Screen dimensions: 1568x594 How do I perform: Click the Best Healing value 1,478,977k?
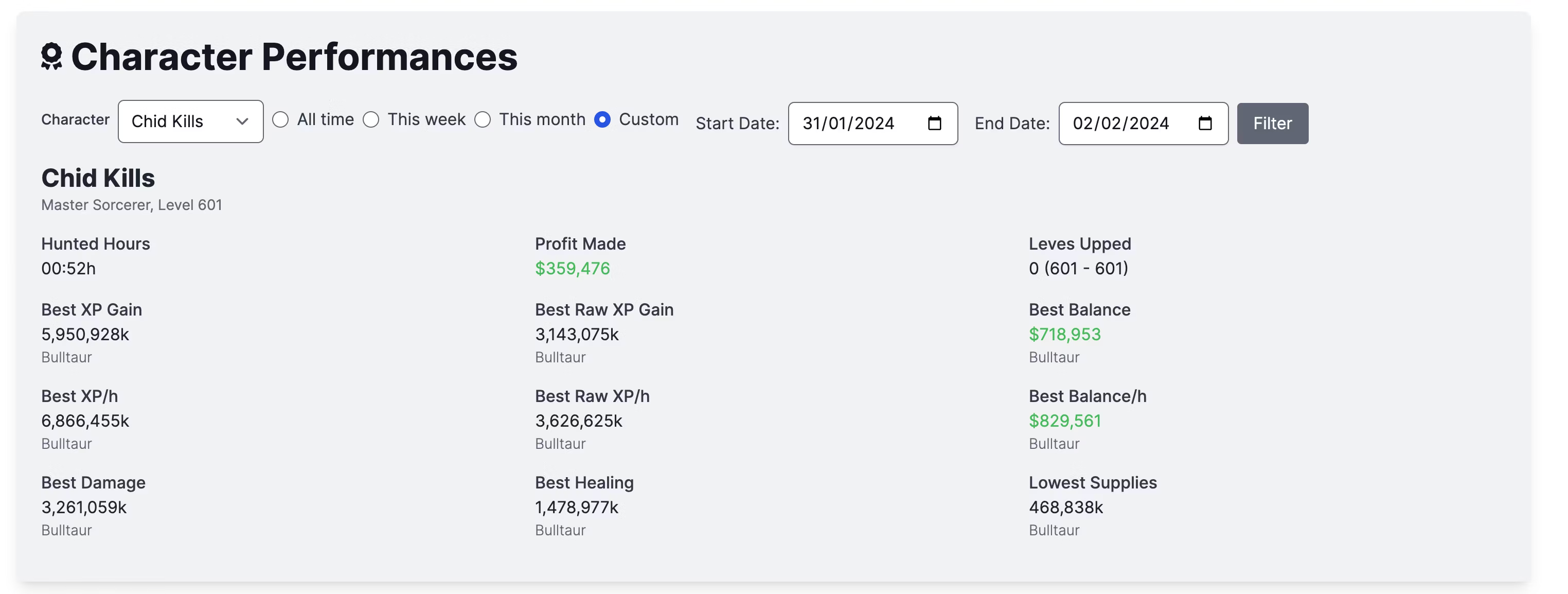[x=577, y=508]
